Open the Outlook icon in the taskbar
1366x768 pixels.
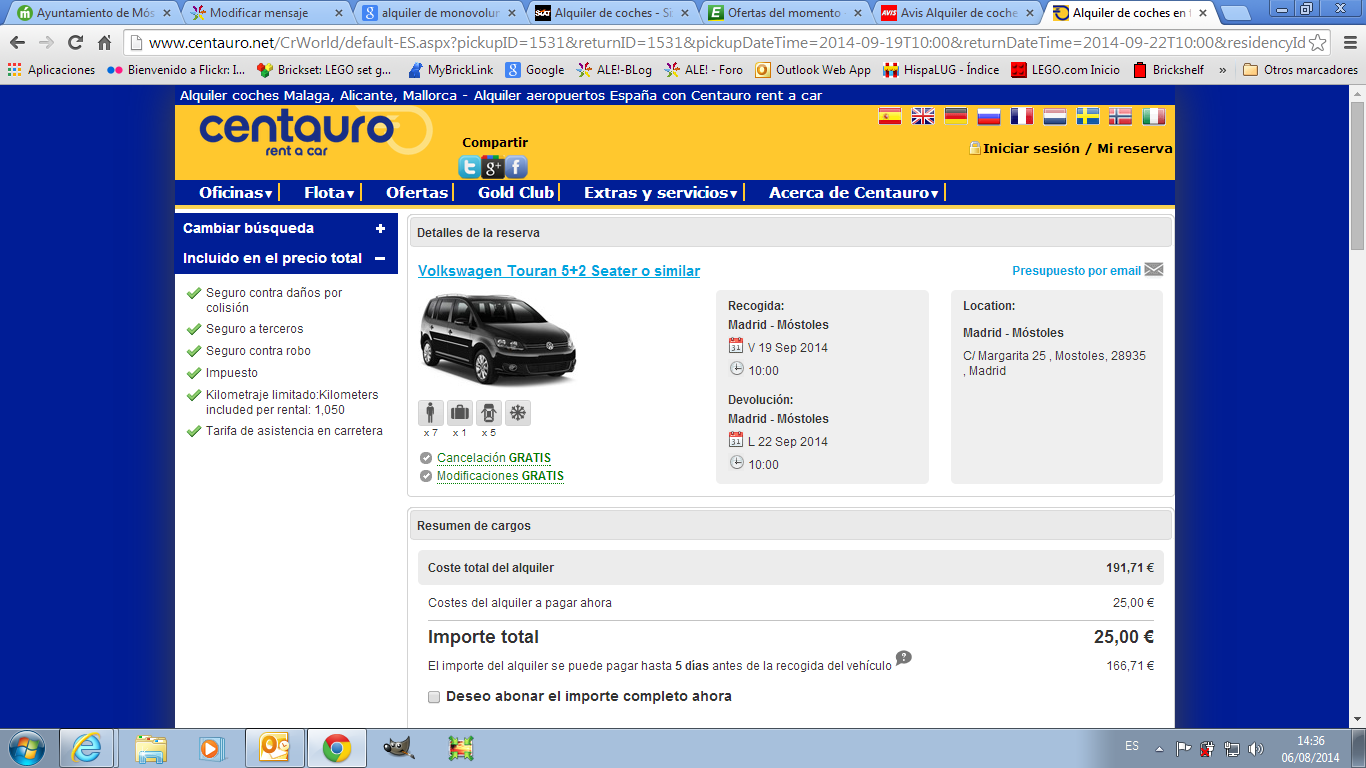point(274,748)
